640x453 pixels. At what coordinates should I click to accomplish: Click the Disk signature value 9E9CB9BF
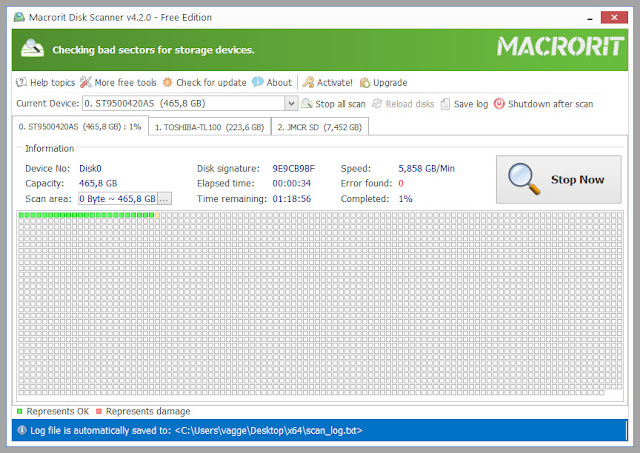(293, 169)
